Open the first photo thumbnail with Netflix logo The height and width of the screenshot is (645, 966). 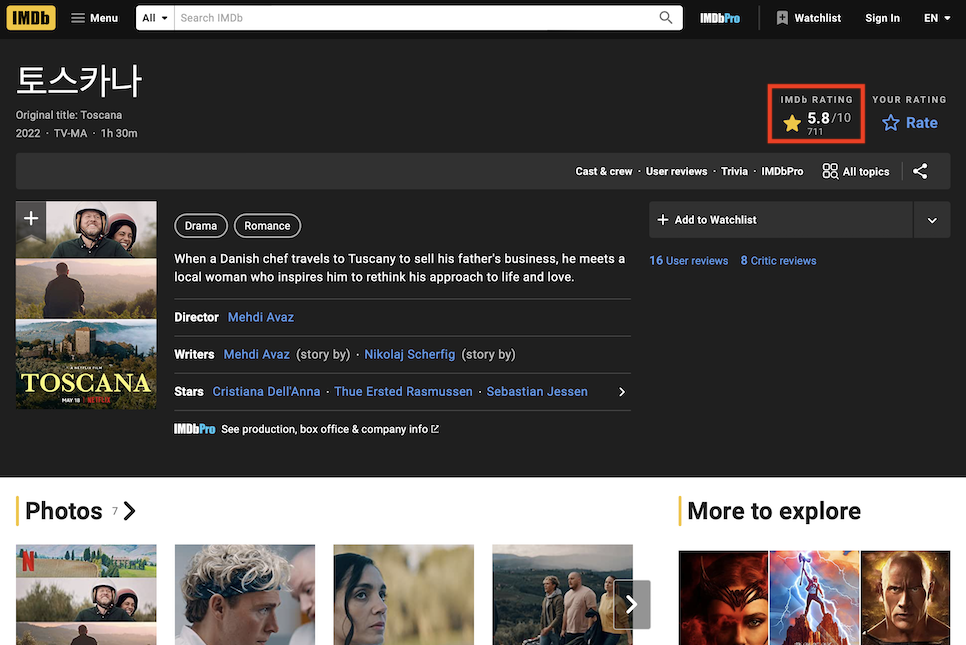86,594
